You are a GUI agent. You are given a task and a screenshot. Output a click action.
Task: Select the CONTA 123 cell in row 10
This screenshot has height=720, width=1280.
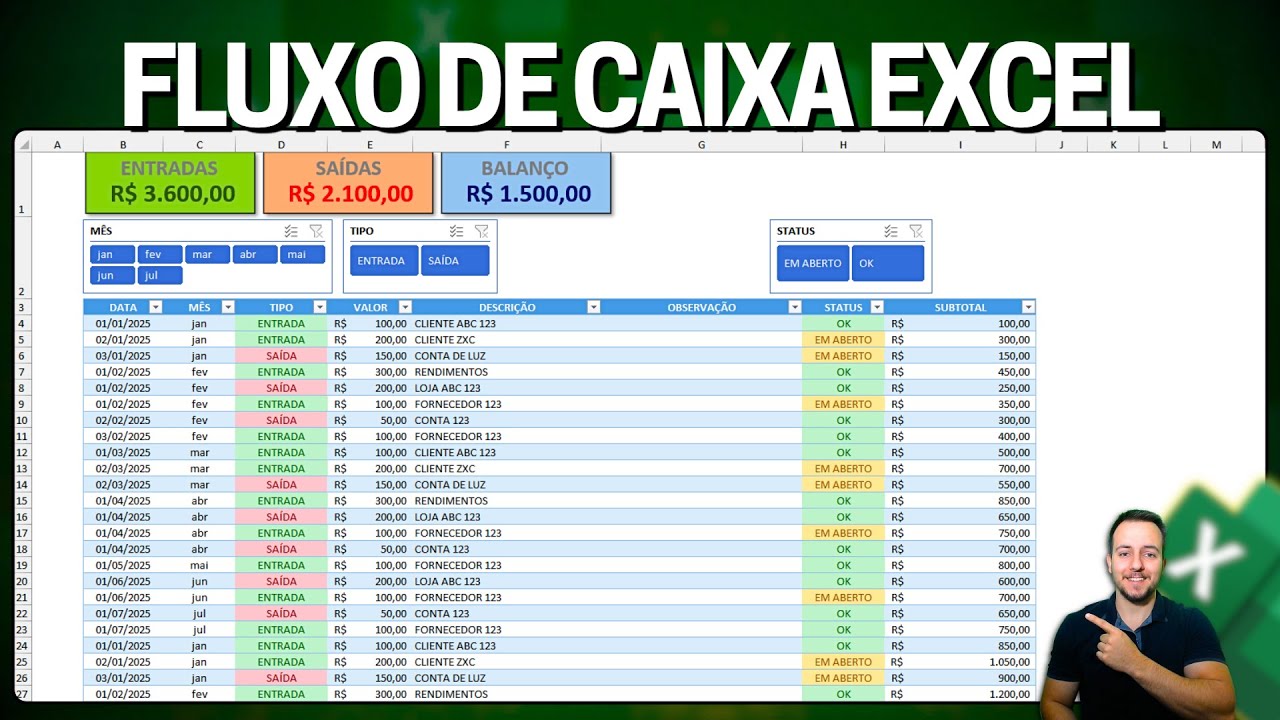point(507,420)
